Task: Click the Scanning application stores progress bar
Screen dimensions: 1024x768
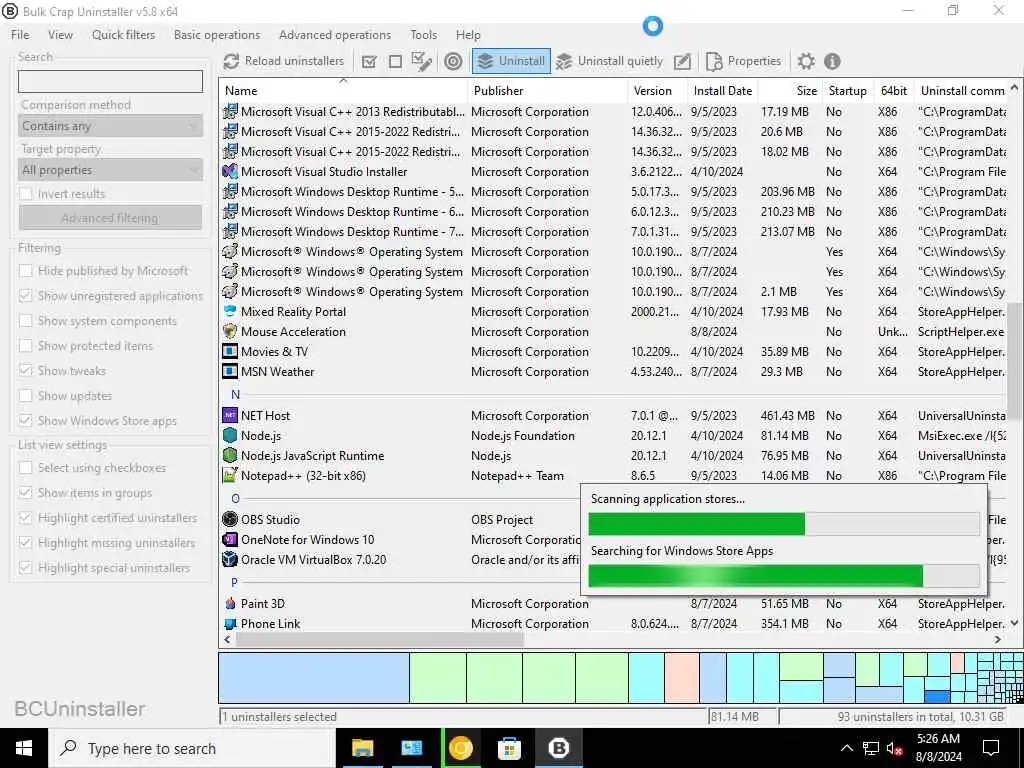Action: (784, 524)
